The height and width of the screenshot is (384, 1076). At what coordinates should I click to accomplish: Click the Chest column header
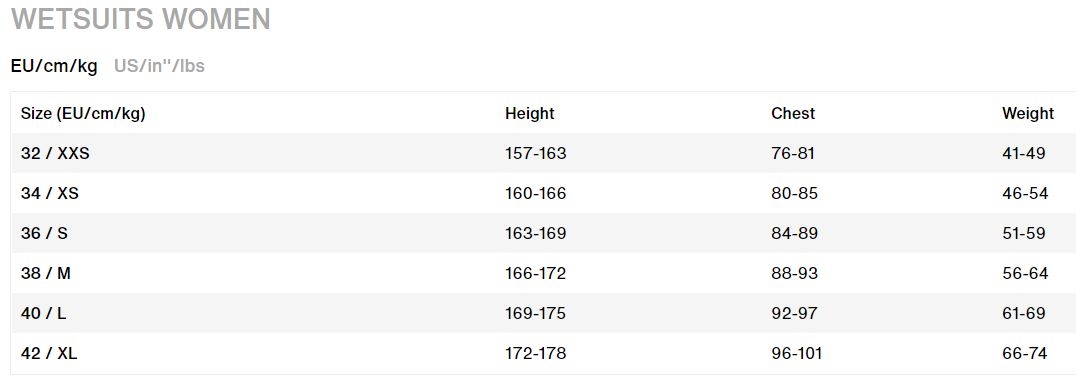(x=793, y=113)
